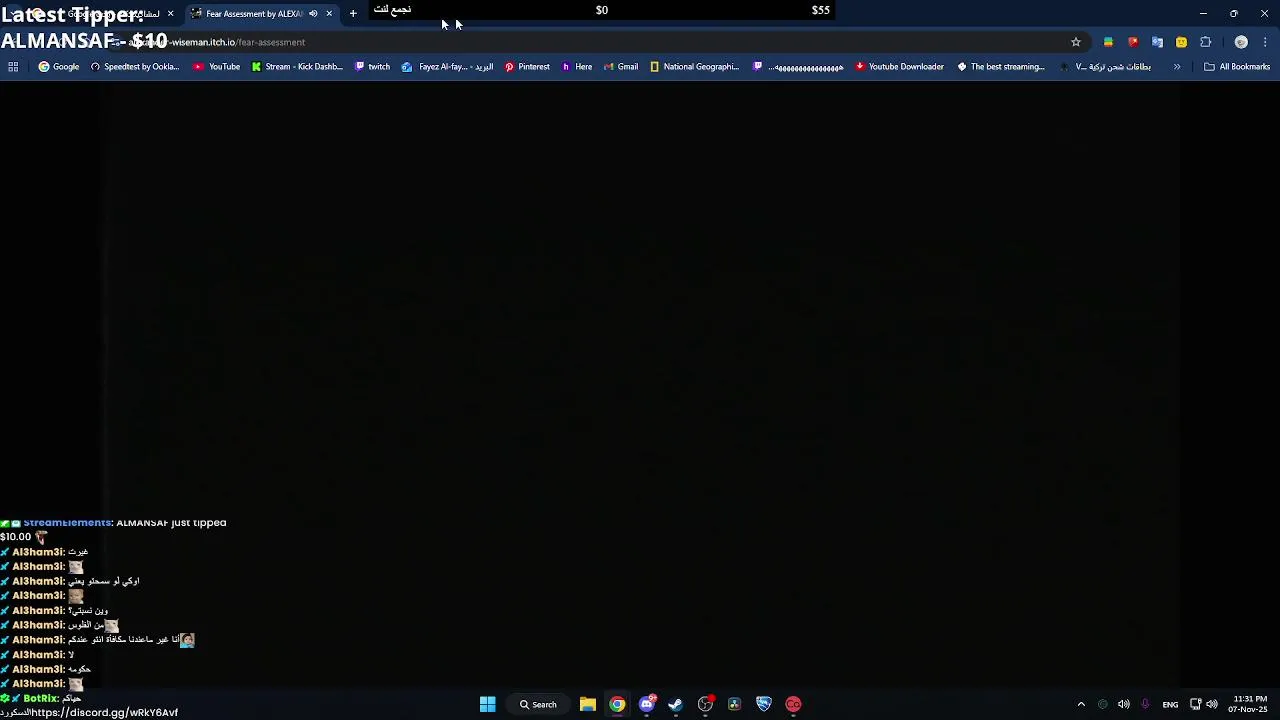Screen dimensions: 1280x720
Task: Open OBS Studio from the taskbar
Action: (706, 704)
